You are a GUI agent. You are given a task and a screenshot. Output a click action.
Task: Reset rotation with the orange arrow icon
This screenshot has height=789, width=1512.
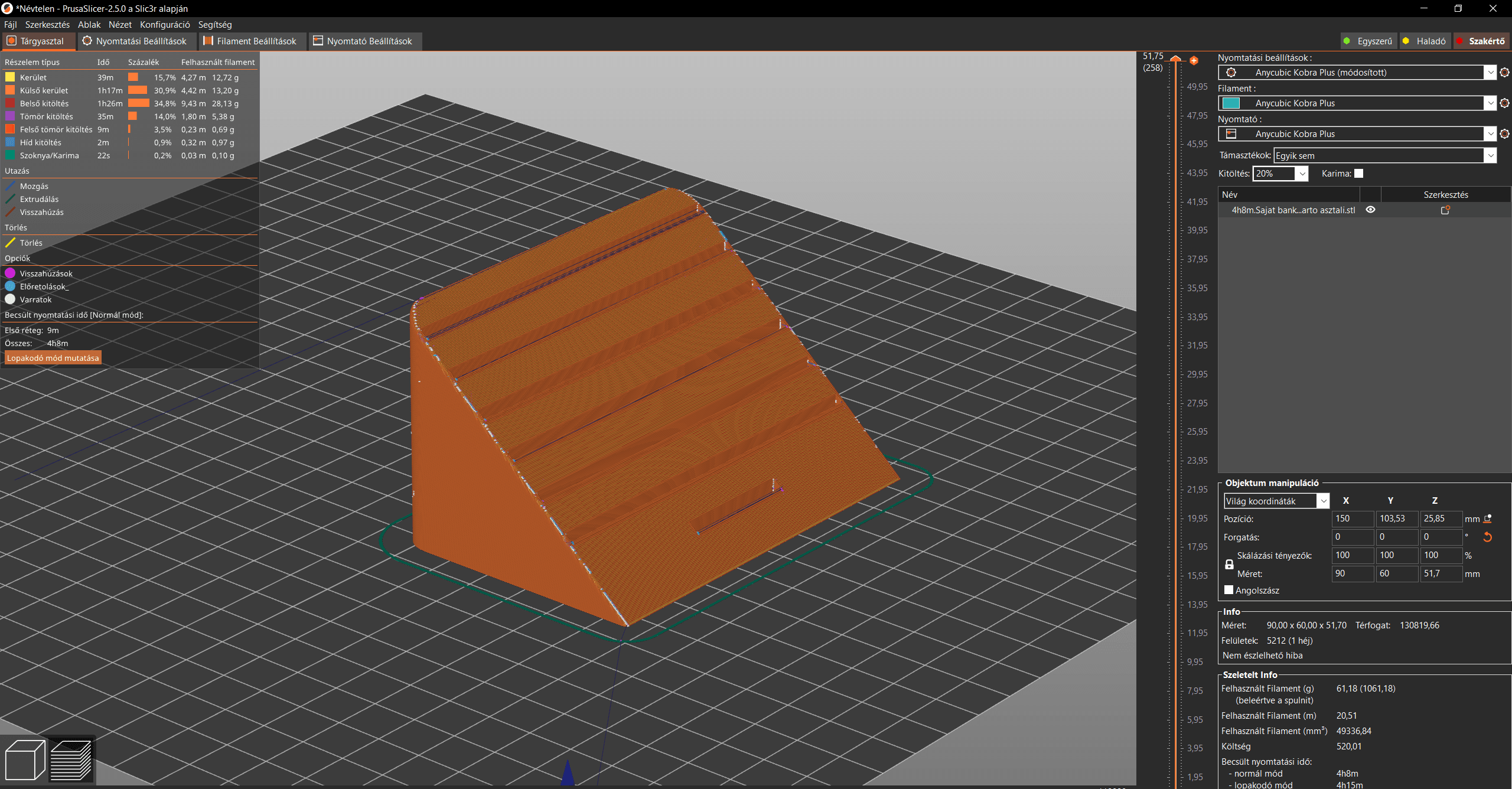[x=1487, y=537]
